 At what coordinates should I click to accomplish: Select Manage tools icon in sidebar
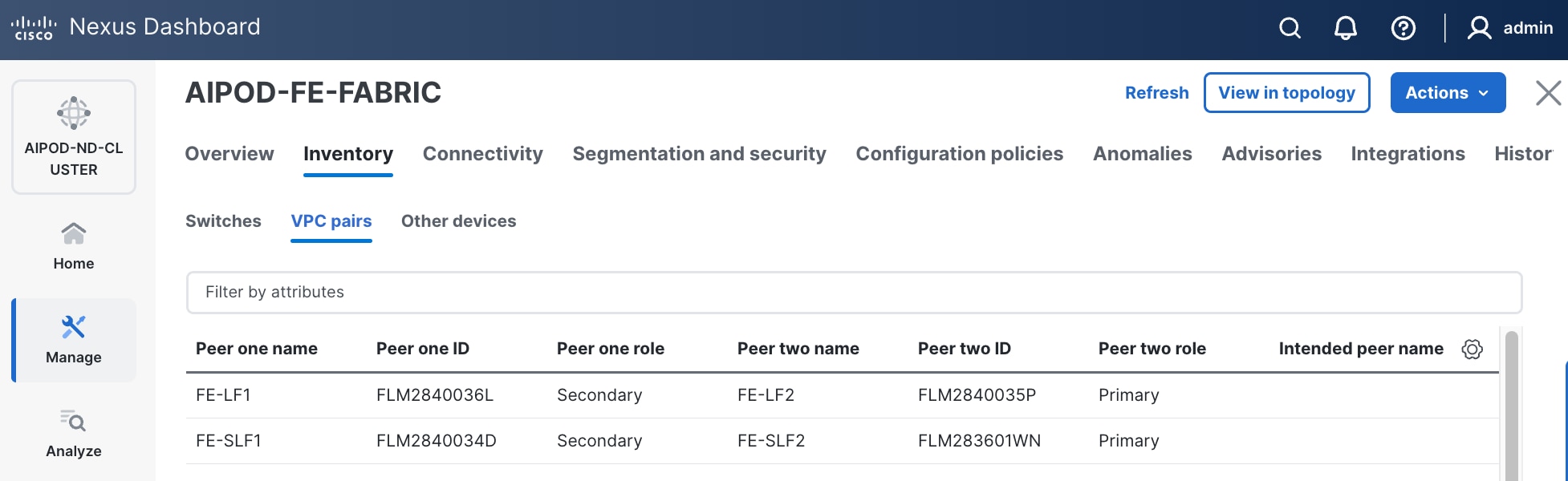74,326
